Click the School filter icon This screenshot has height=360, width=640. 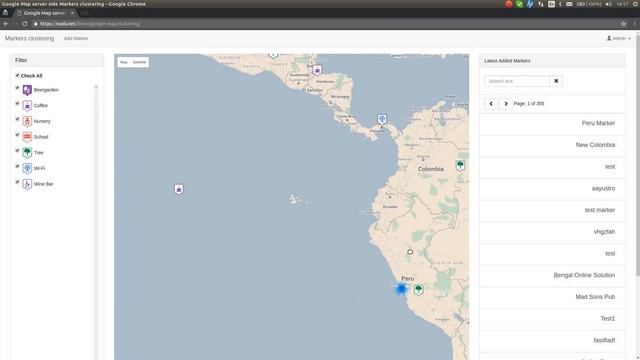click(x=27, y=137)
